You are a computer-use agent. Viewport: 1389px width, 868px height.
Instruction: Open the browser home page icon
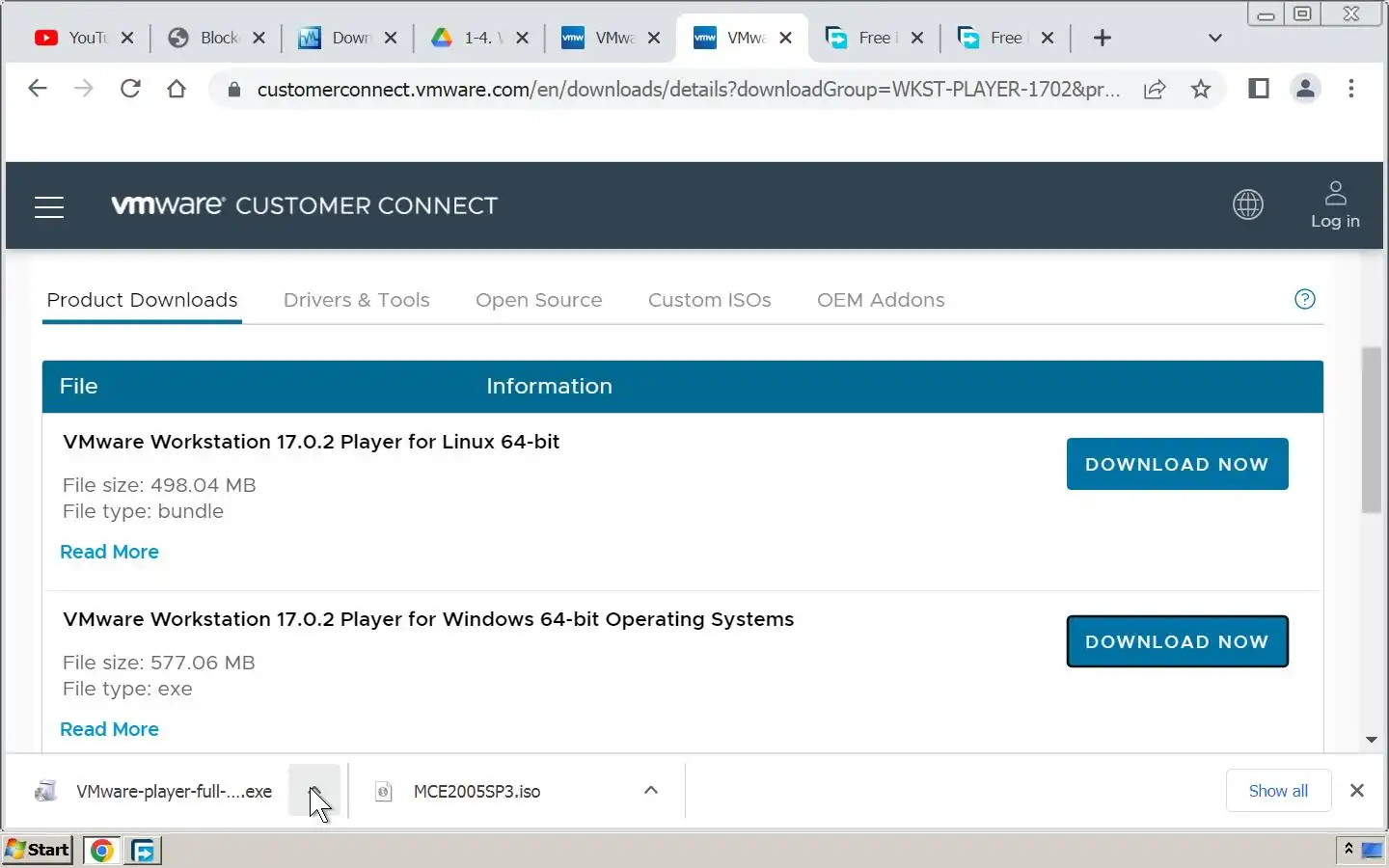[x=176, y=89]
